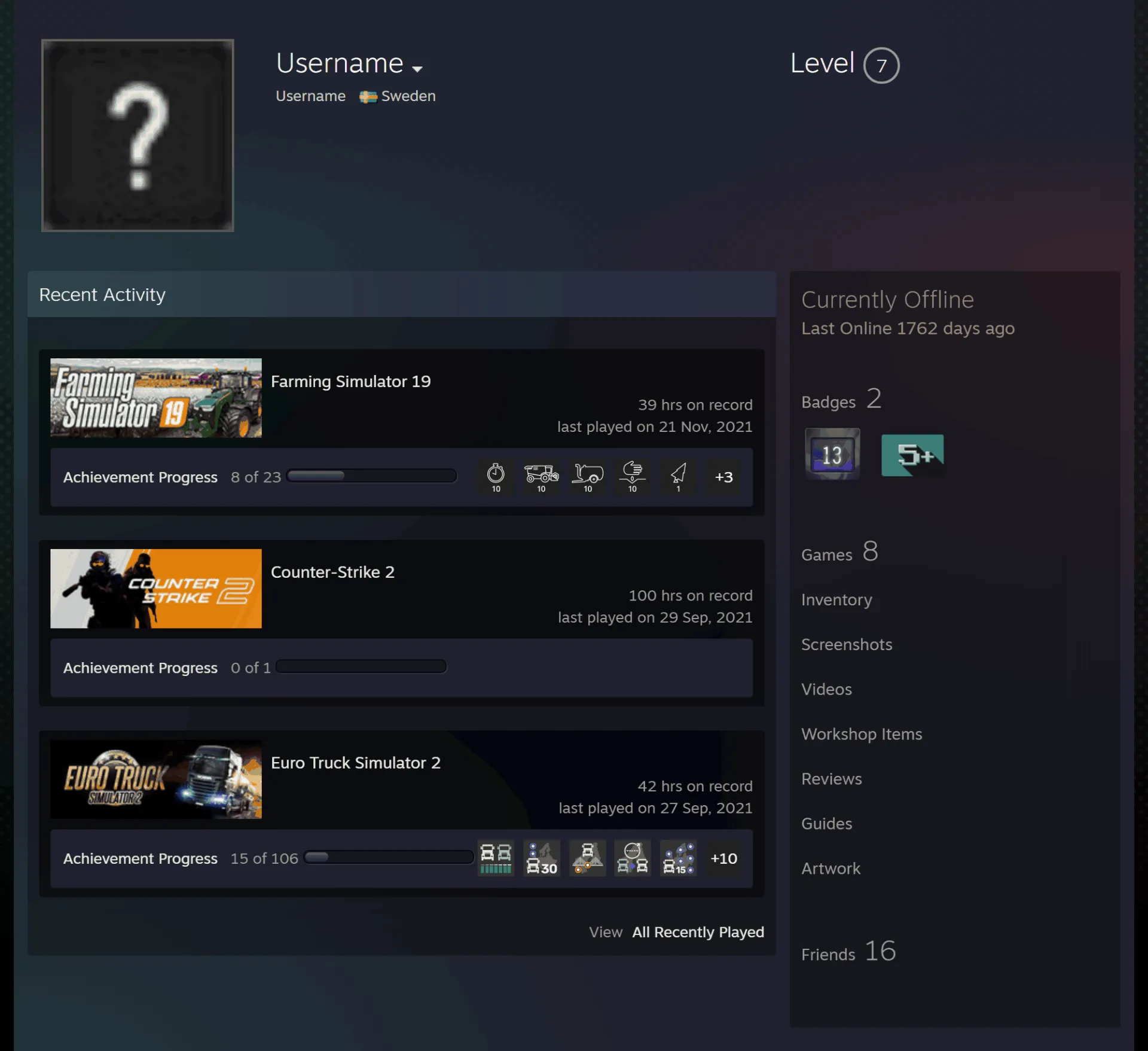Click the Counter-Strike 2 achievement progress bar
Image resolution: width=1148 pixels, height=1051 pixels.
361,666
